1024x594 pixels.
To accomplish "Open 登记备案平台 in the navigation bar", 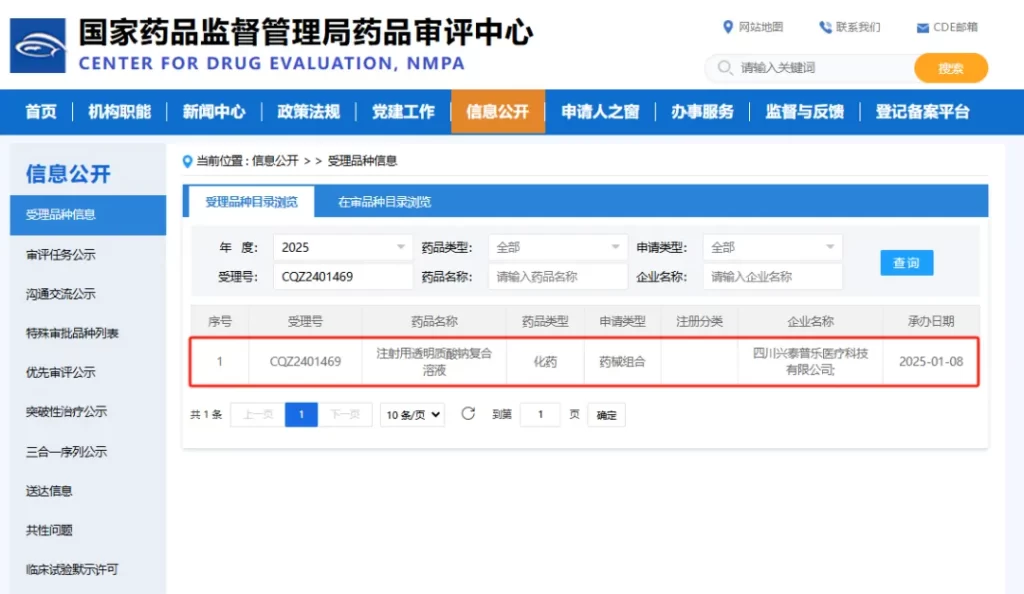I will coord(922,112).
